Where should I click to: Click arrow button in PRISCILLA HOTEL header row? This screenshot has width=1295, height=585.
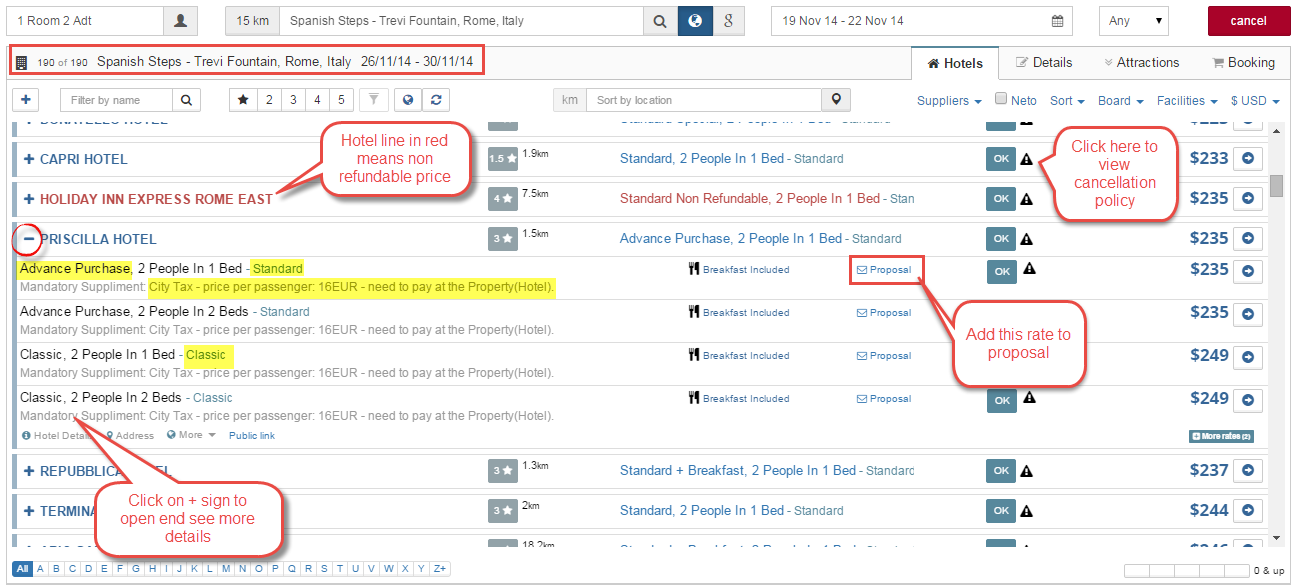point(1247,238)
